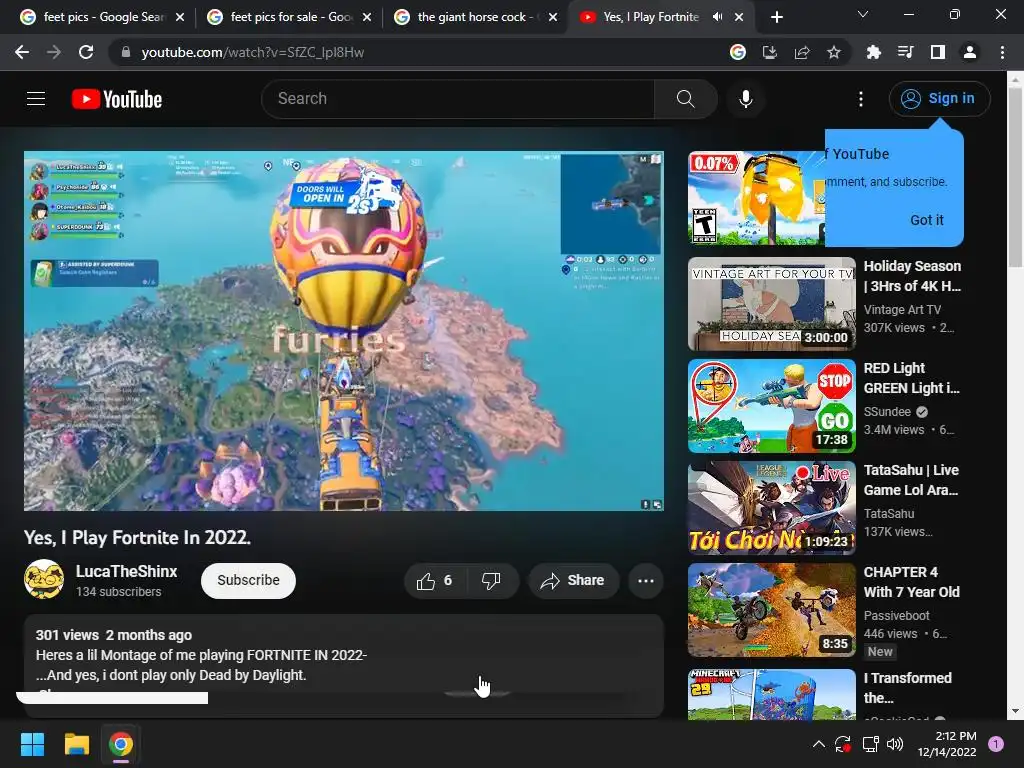This screenshot has height=768, width=1024.
Task: Open Vintage Art TV channel name
Action: (903, 310)
